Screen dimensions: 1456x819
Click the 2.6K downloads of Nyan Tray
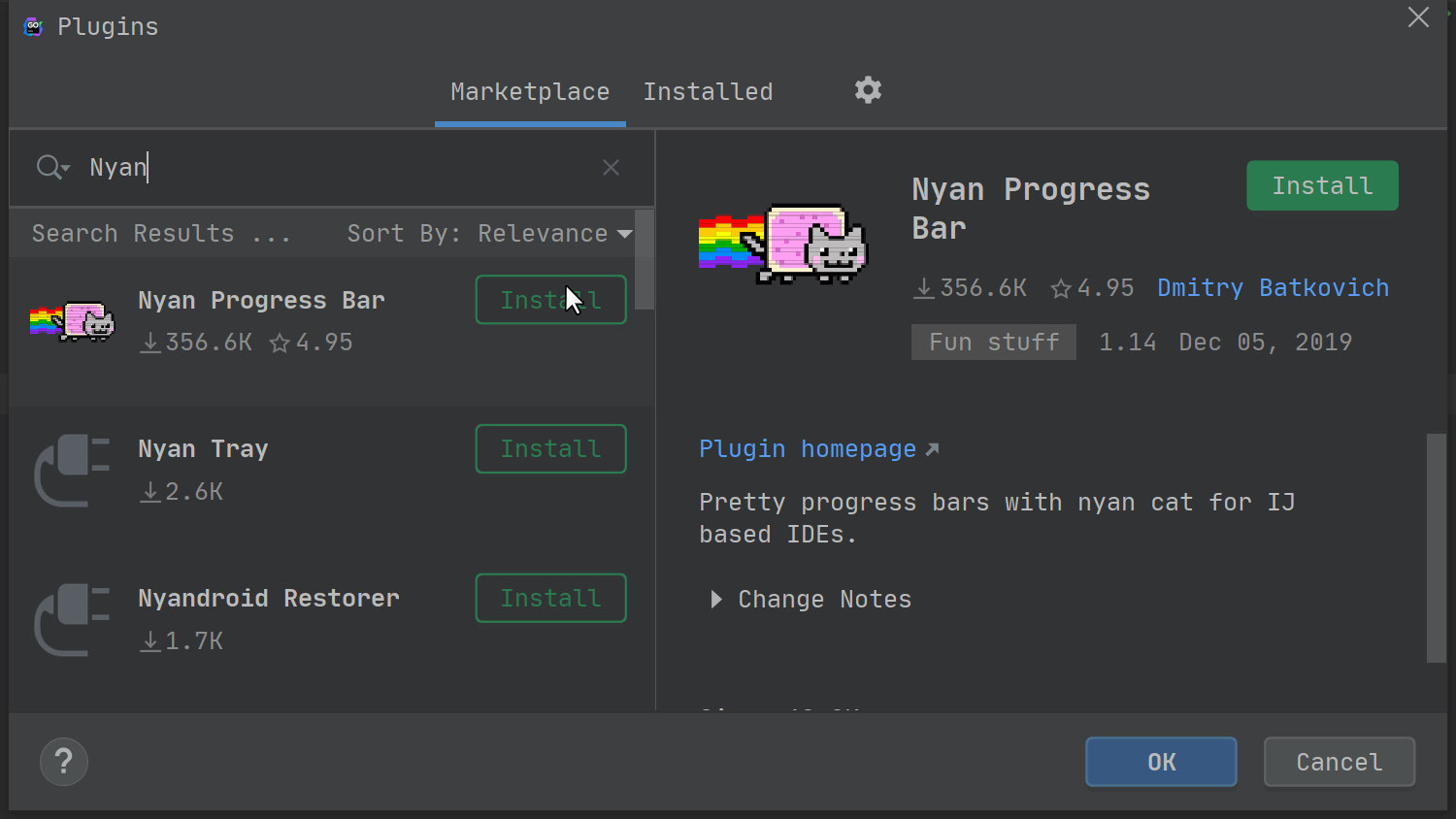tap(182, 492)
